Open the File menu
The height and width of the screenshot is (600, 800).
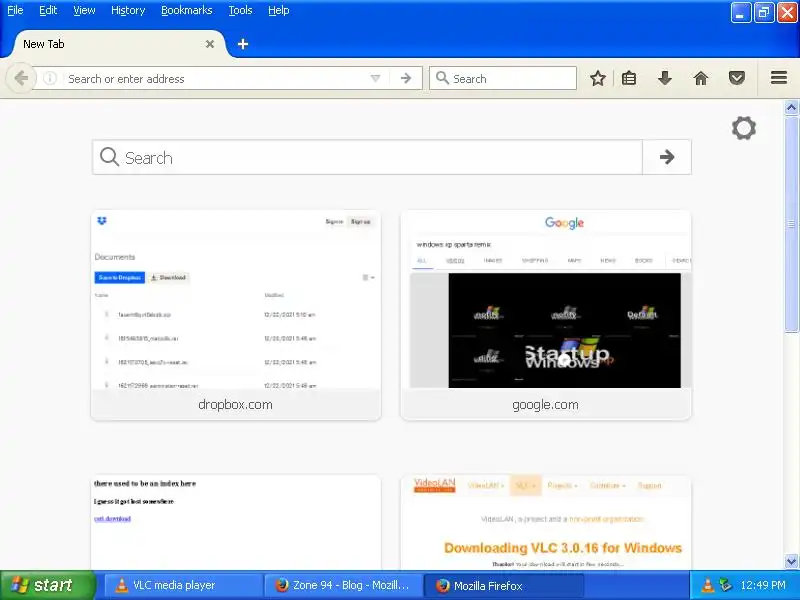(15, 10)
